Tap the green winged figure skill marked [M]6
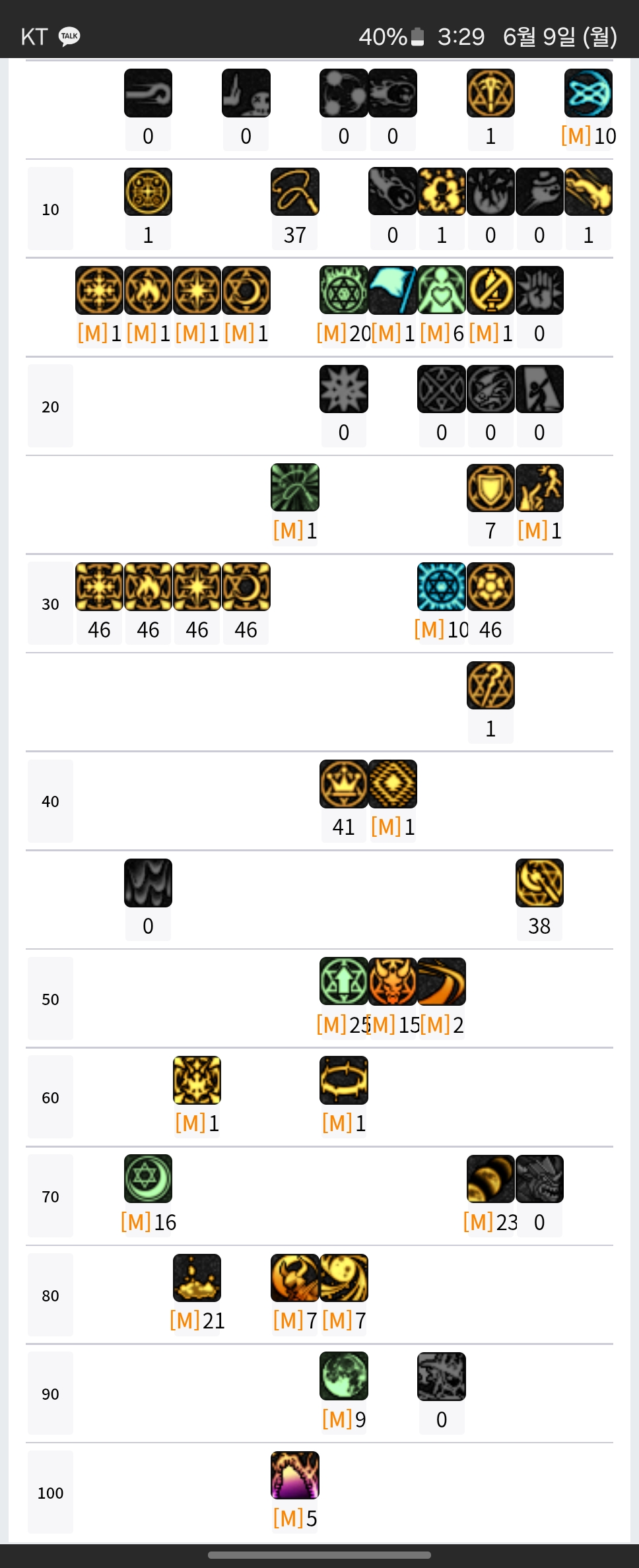This screenshot has width=639, height=1568. (442, 290)
